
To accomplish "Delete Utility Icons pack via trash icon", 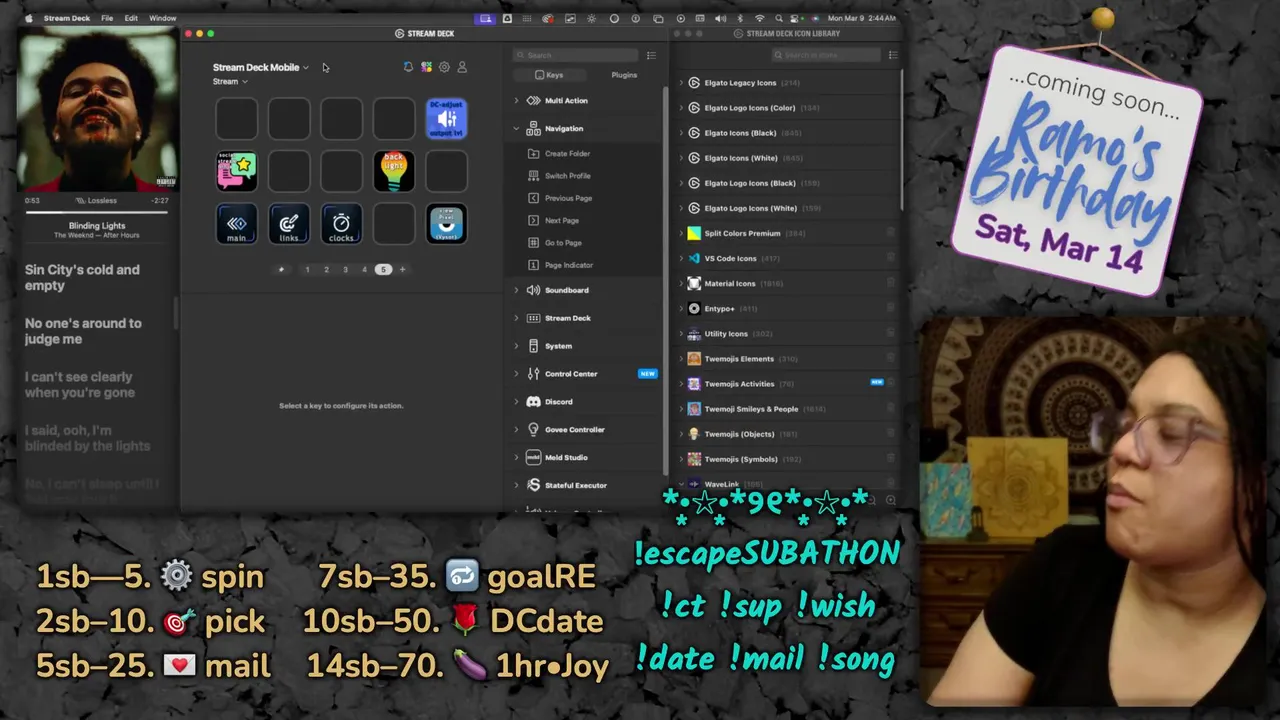I will point(890,333).
